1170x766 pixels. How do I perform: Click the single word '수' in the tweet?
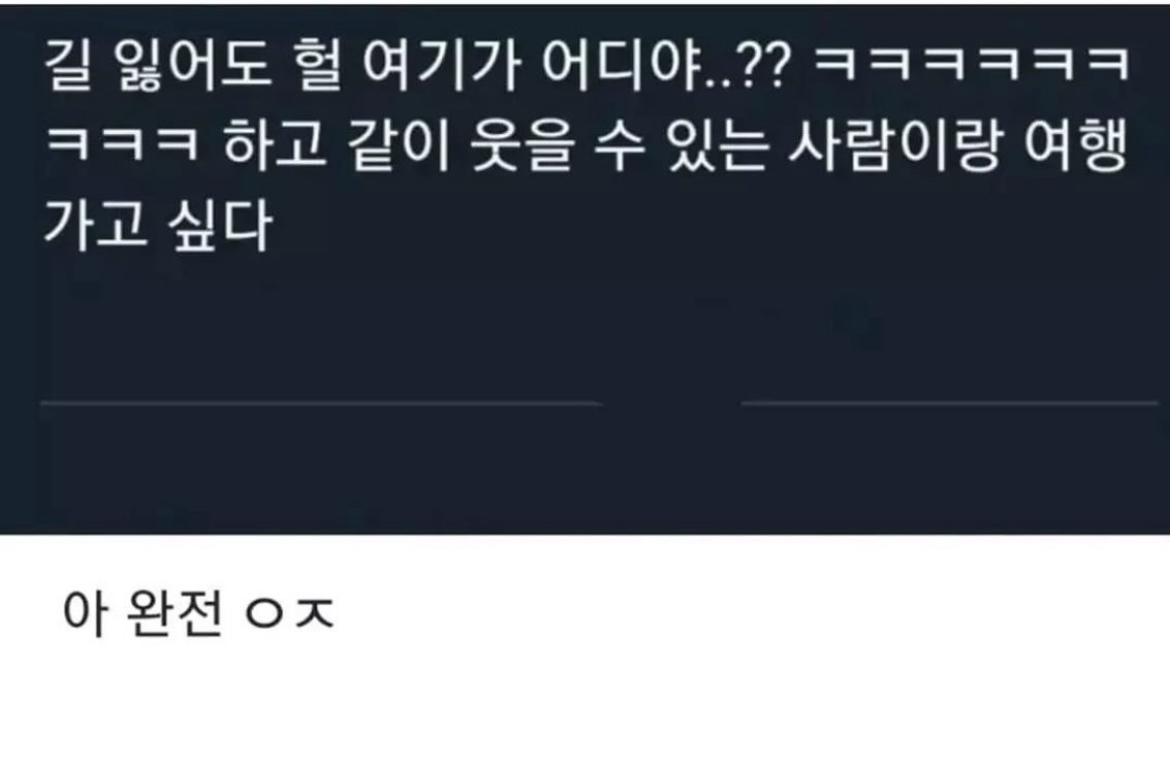621,145
